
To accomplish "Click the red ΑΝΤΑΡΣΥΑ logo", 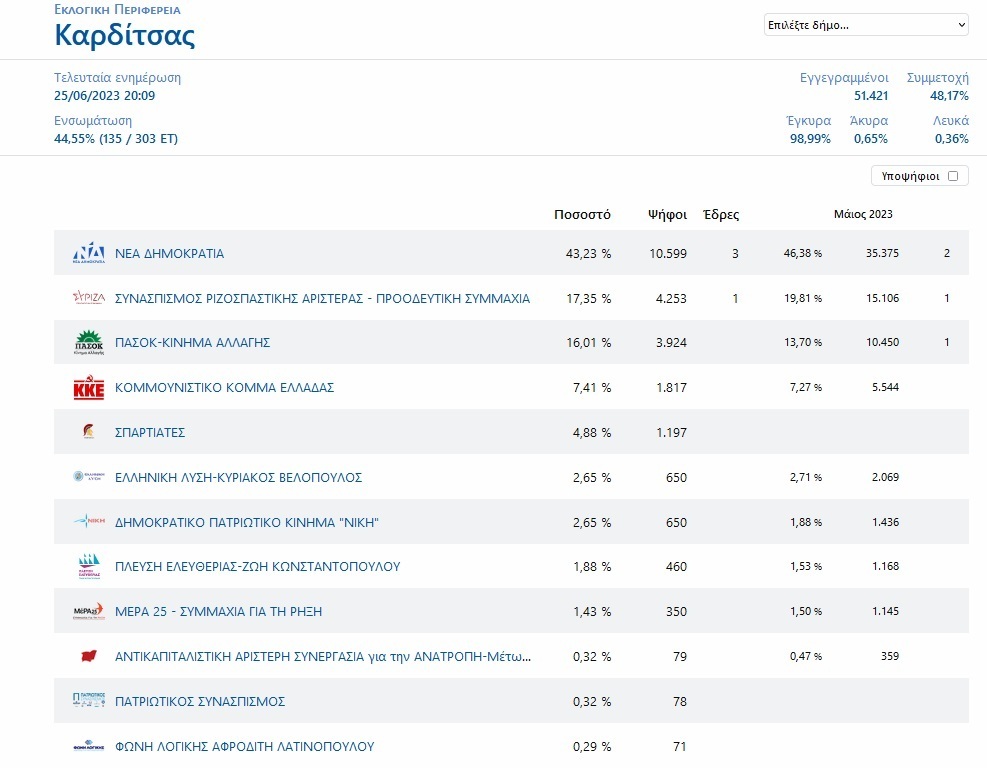I will [89, 656].
